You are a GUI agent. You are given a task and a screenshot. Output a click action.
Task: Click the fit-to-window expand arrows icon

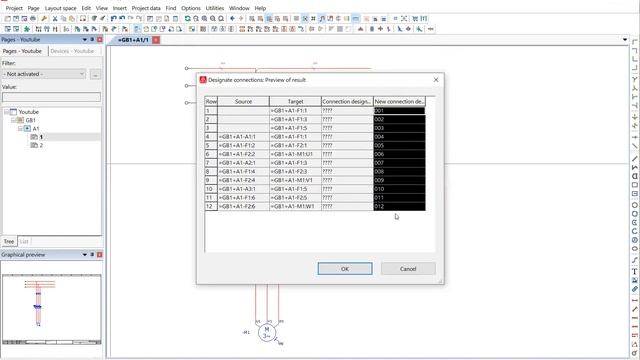[x=404, y=19]
